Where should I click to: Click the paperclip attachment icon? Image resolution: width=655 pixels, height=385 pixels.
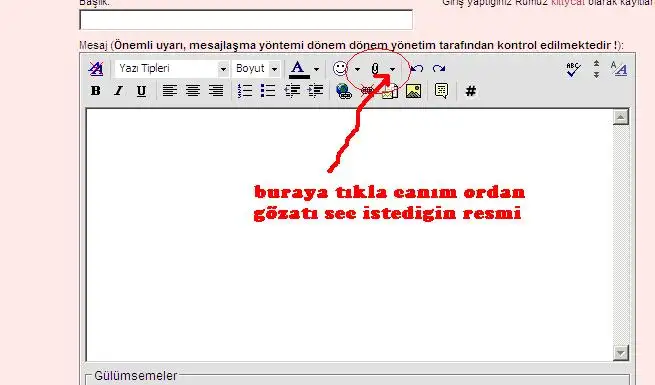click(375, 68)
